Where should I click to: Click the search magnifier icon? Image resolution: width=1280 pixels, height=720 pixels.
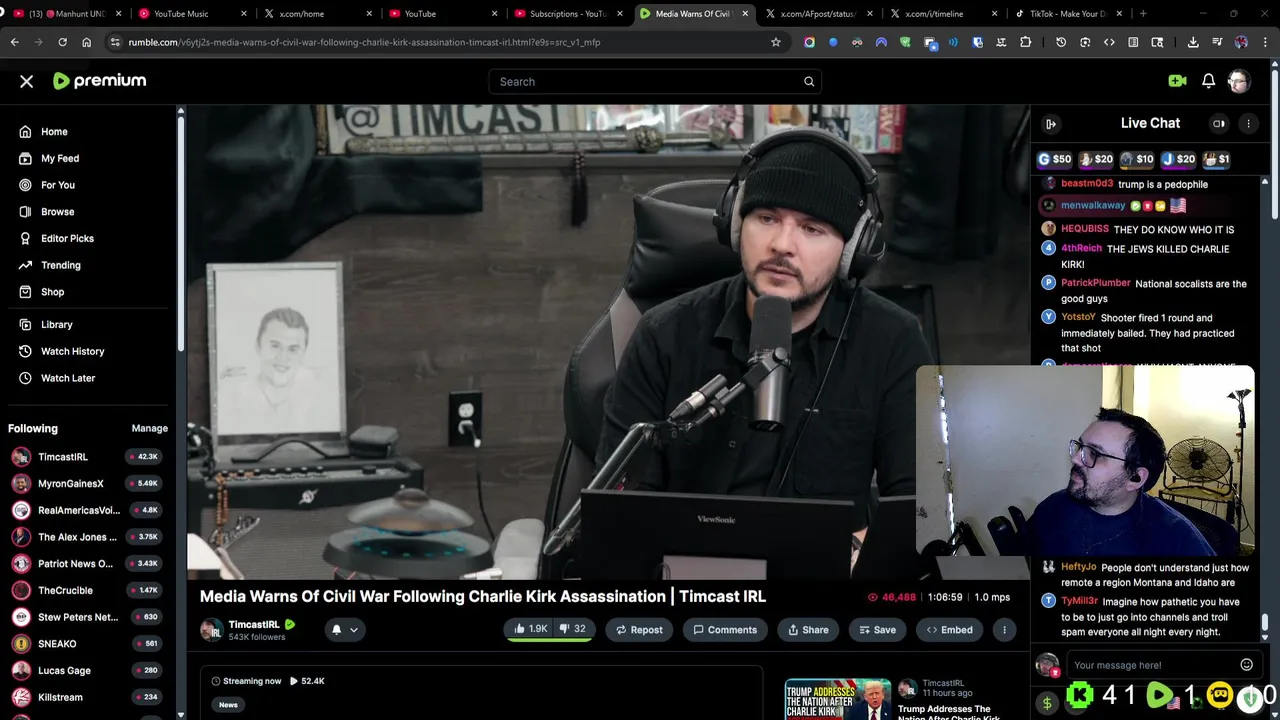tap(809, 82)
